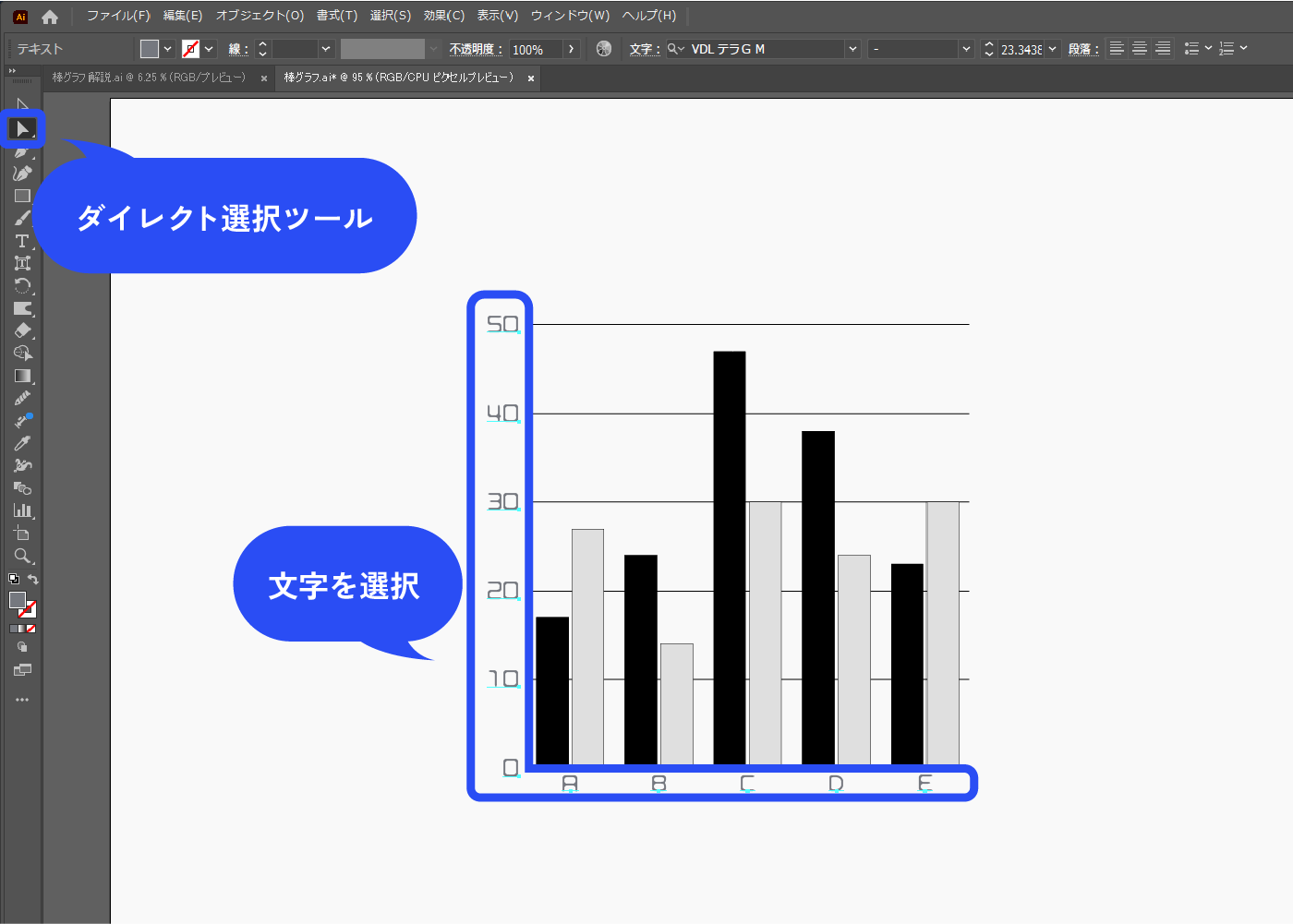Open the 段落 paragraph panel link
Image resolution: width=1293 pixels, height=924 pixels.
(x=1083, y=49)
